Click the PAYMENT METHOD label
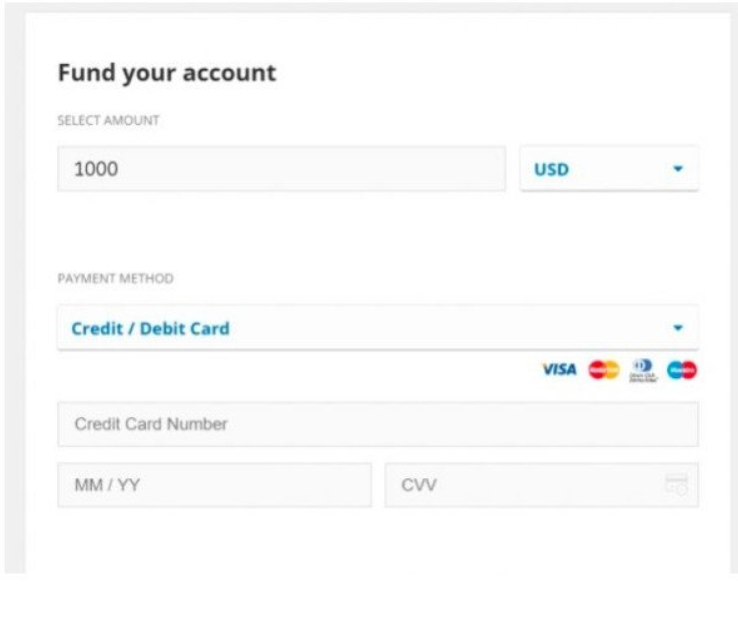 click(x=115, y=278)
